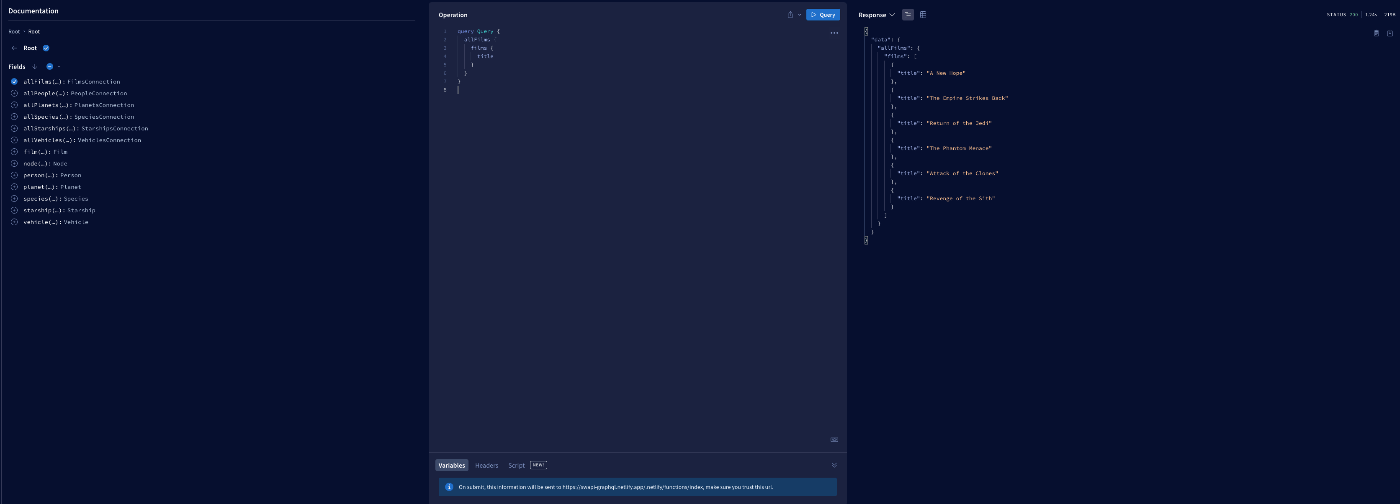Click the expand response icon
Screen dimensions: 1400x504
[x=1390, y=33]
